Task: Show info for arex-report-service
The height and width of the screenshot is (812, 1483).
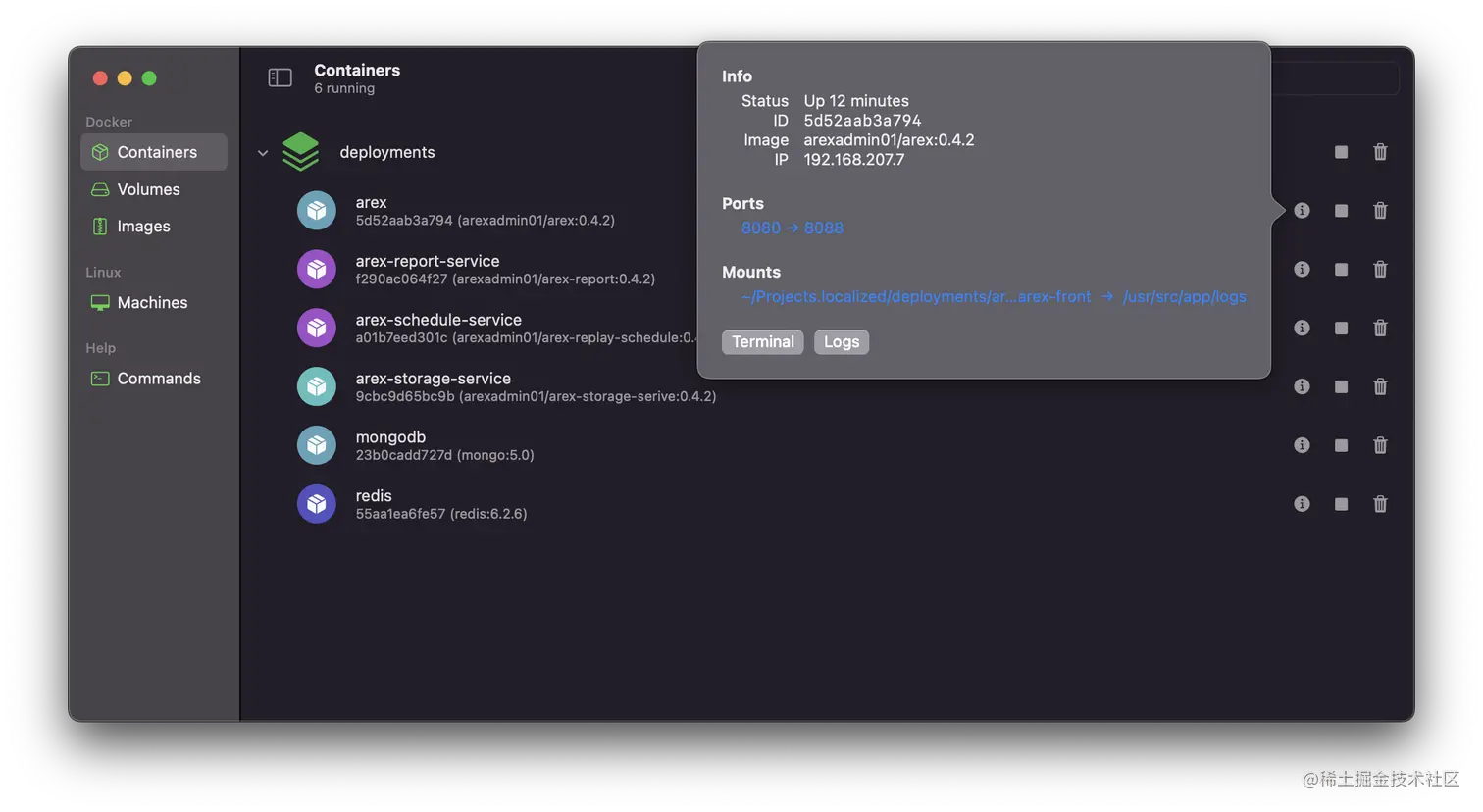Action: coord(1302,270)
